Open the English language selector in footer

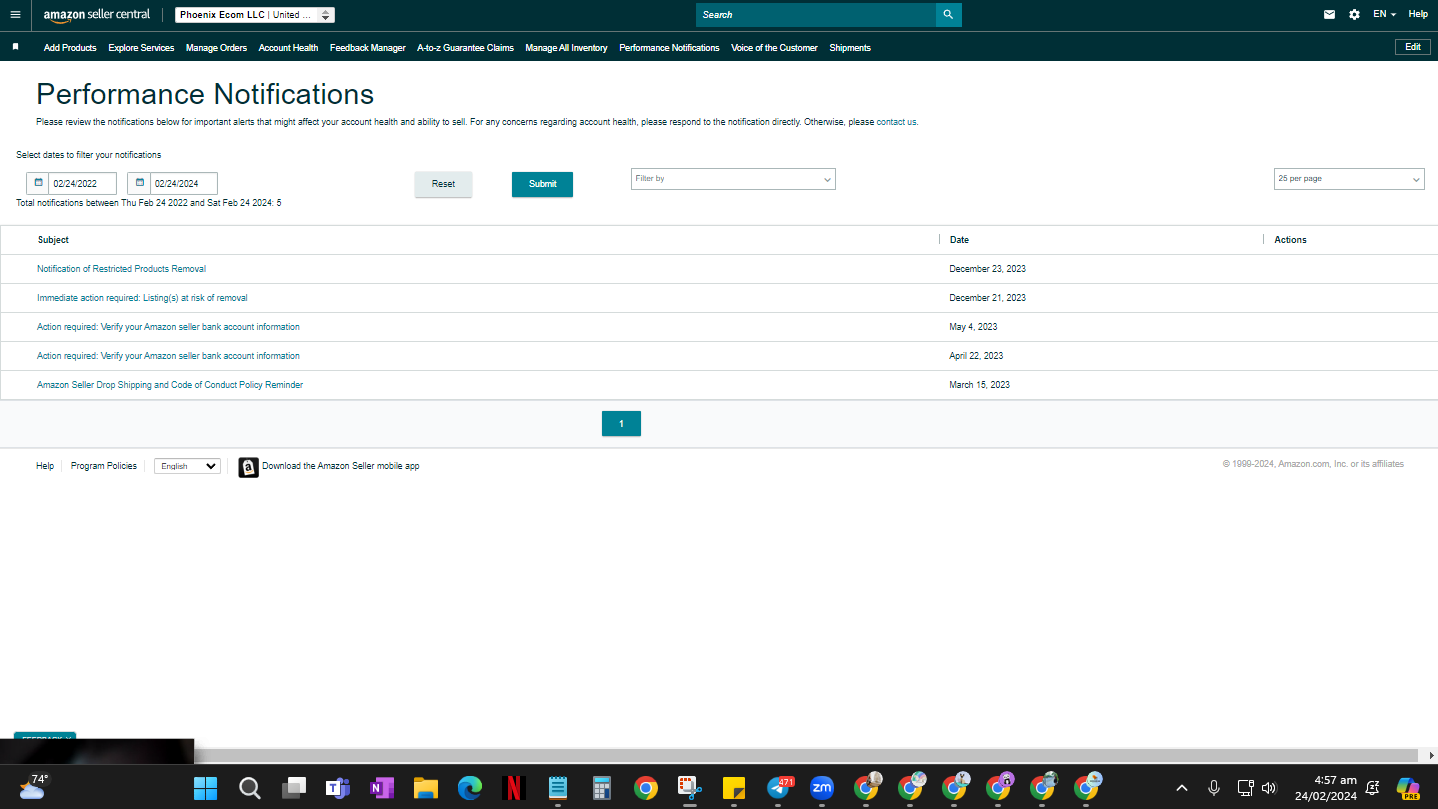point(187,466)
